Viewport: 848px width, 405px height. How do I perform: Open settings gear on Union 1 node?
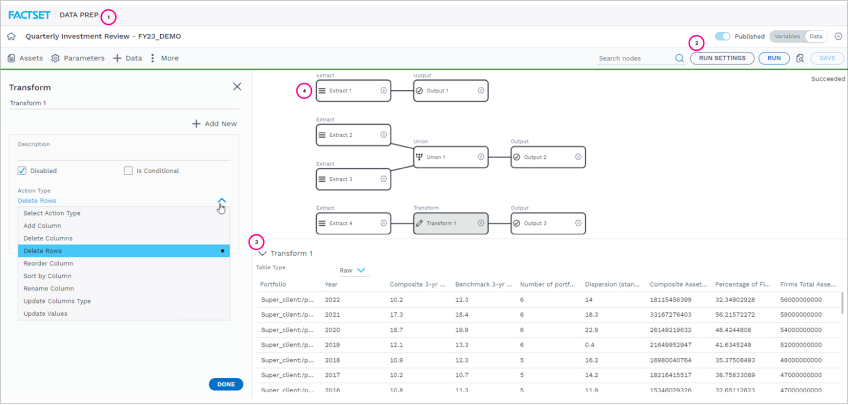(481, 157)
